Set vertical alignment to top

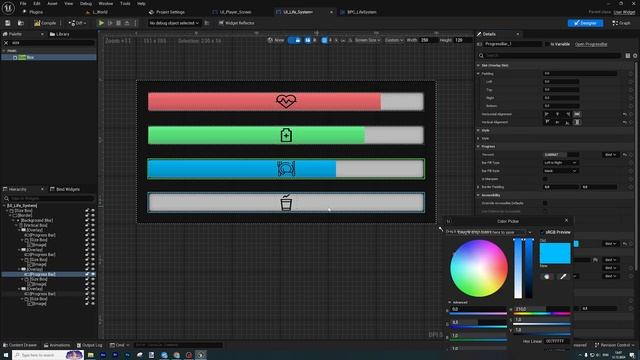[547, 122]
